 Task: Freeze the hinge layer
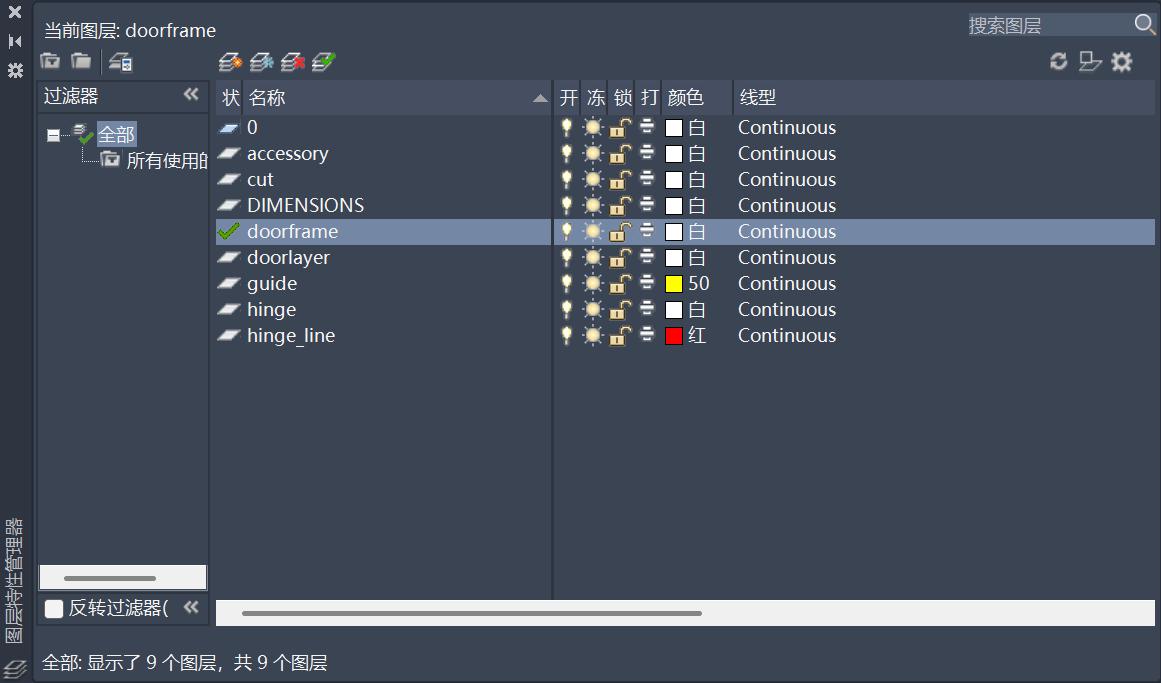pyautogui.click(x=593, y=309)
